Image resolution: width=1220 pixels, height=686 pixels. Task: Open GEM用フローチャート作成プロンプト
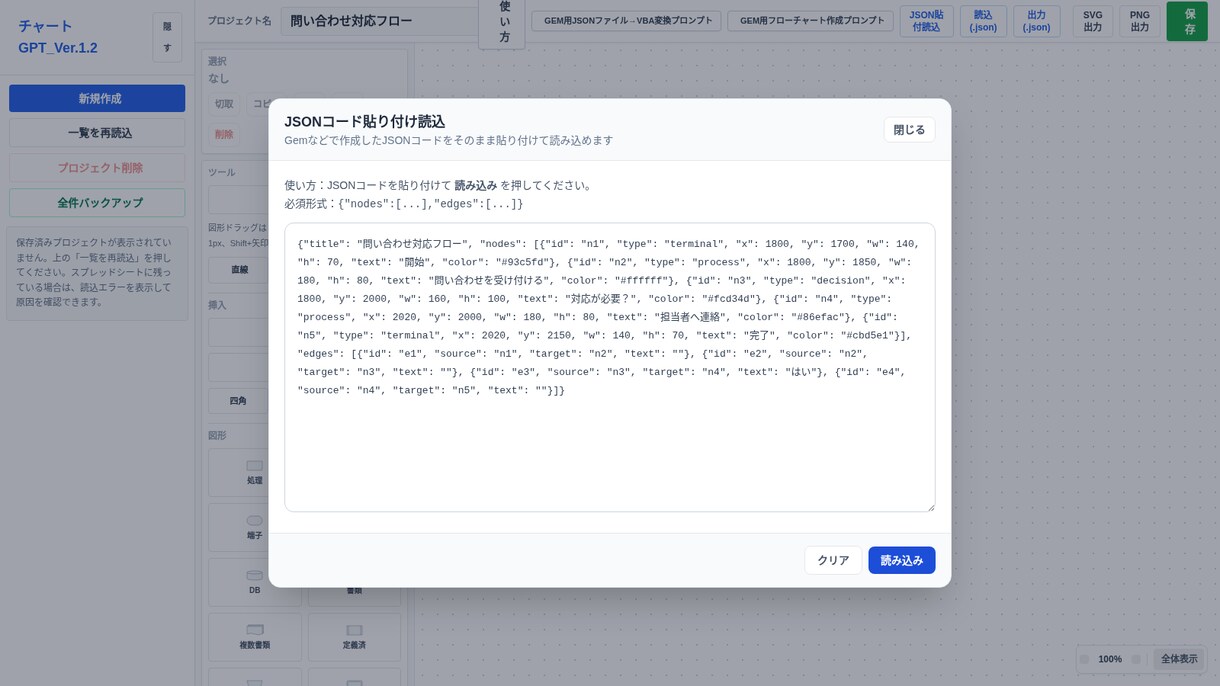tap(810, 21)
